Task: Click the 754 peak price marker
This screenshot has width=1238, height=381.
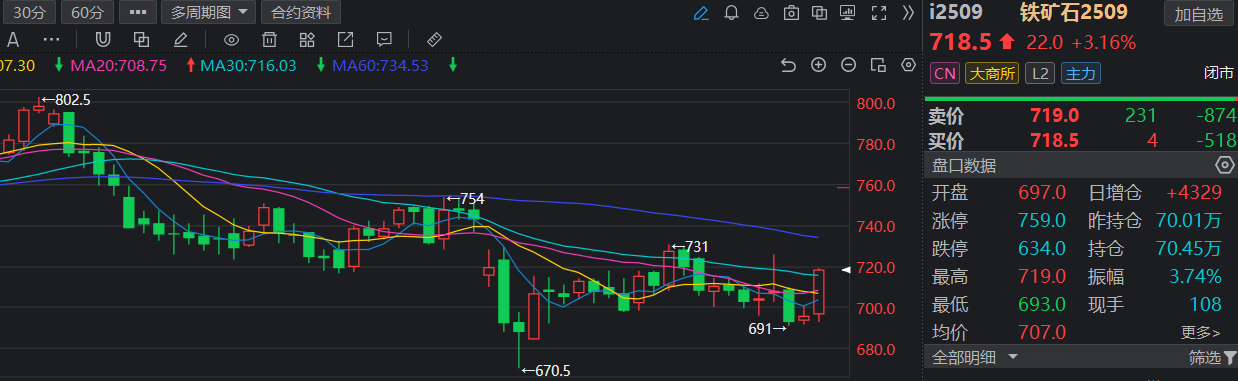Action: point(464,198)
